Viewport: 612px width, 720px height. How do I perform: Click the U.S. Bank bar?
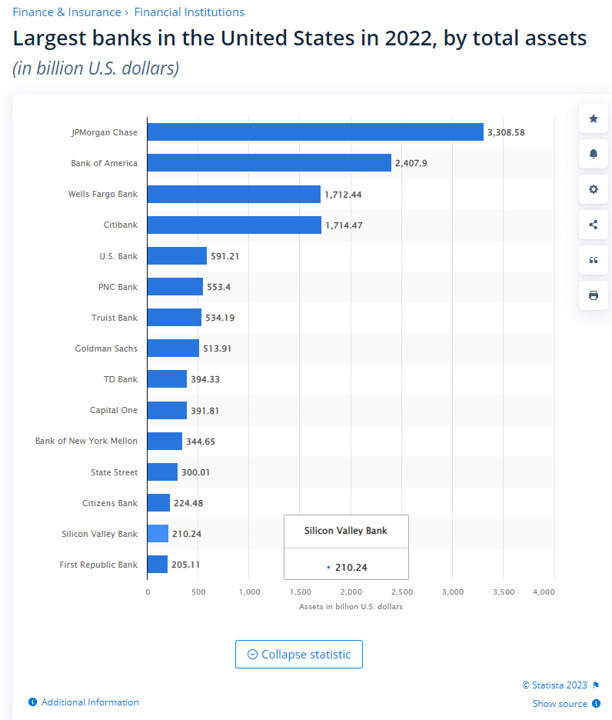coord(177,256)
